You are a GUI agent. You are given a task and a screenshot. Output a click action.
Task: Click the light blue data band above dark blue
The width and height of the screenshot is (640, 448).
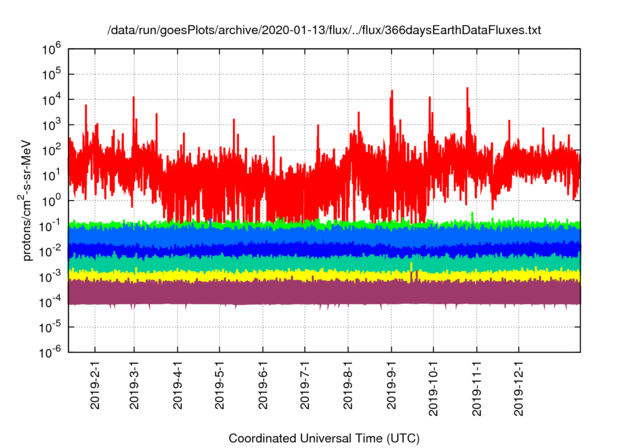(x=324, y=235)
